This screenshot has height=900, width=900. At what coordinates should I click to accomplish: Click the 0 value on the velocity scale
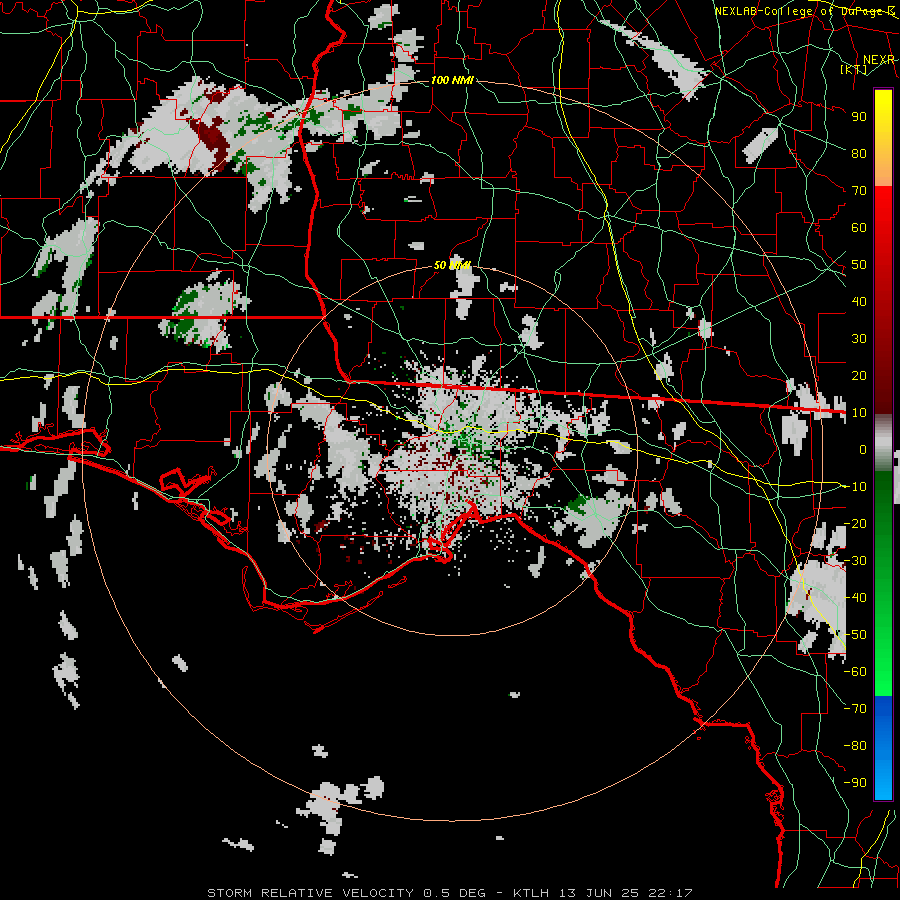[x=863, y=449]
